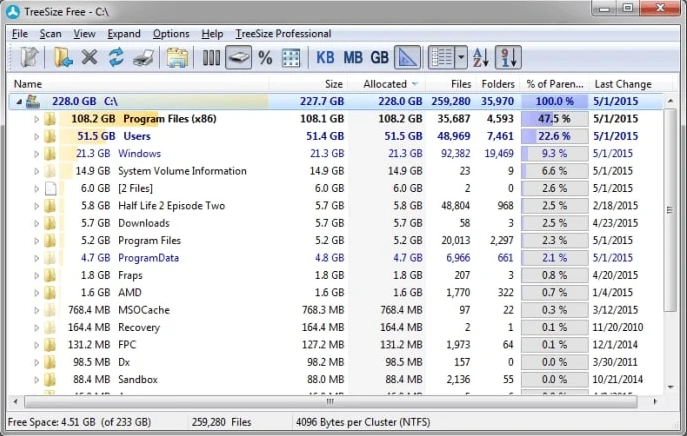This screenshot has width=687, height=436.
Task: Click the 22.6 % parent bar
Action: [554, 136]
